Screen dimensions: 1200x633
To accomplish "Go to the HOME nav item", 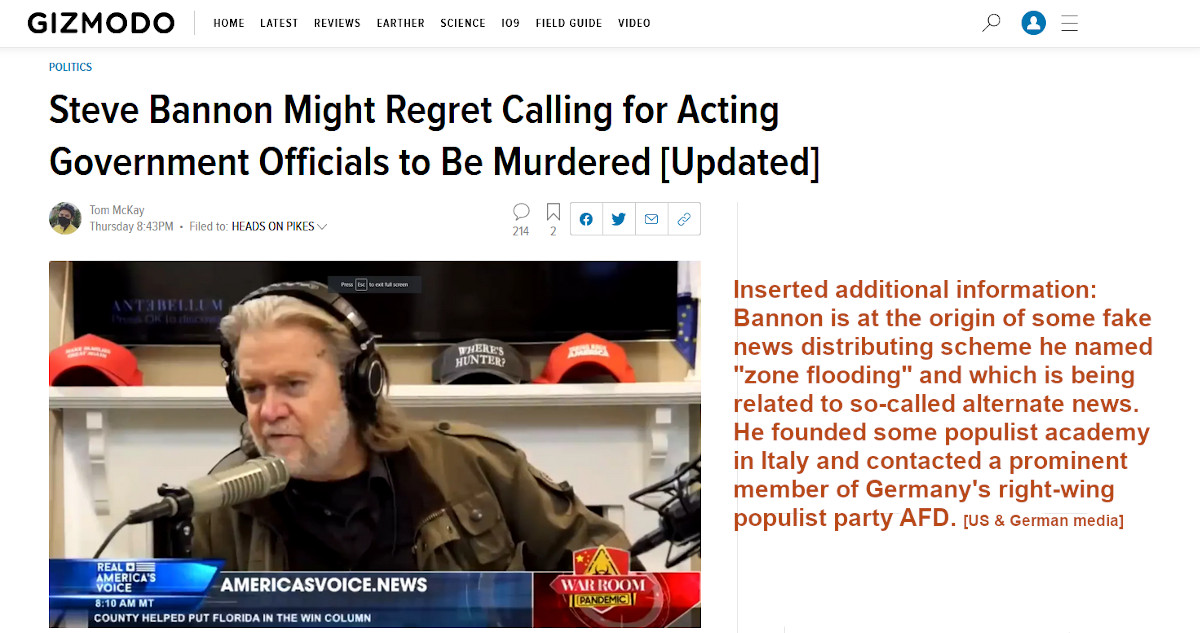I will 229,23.
